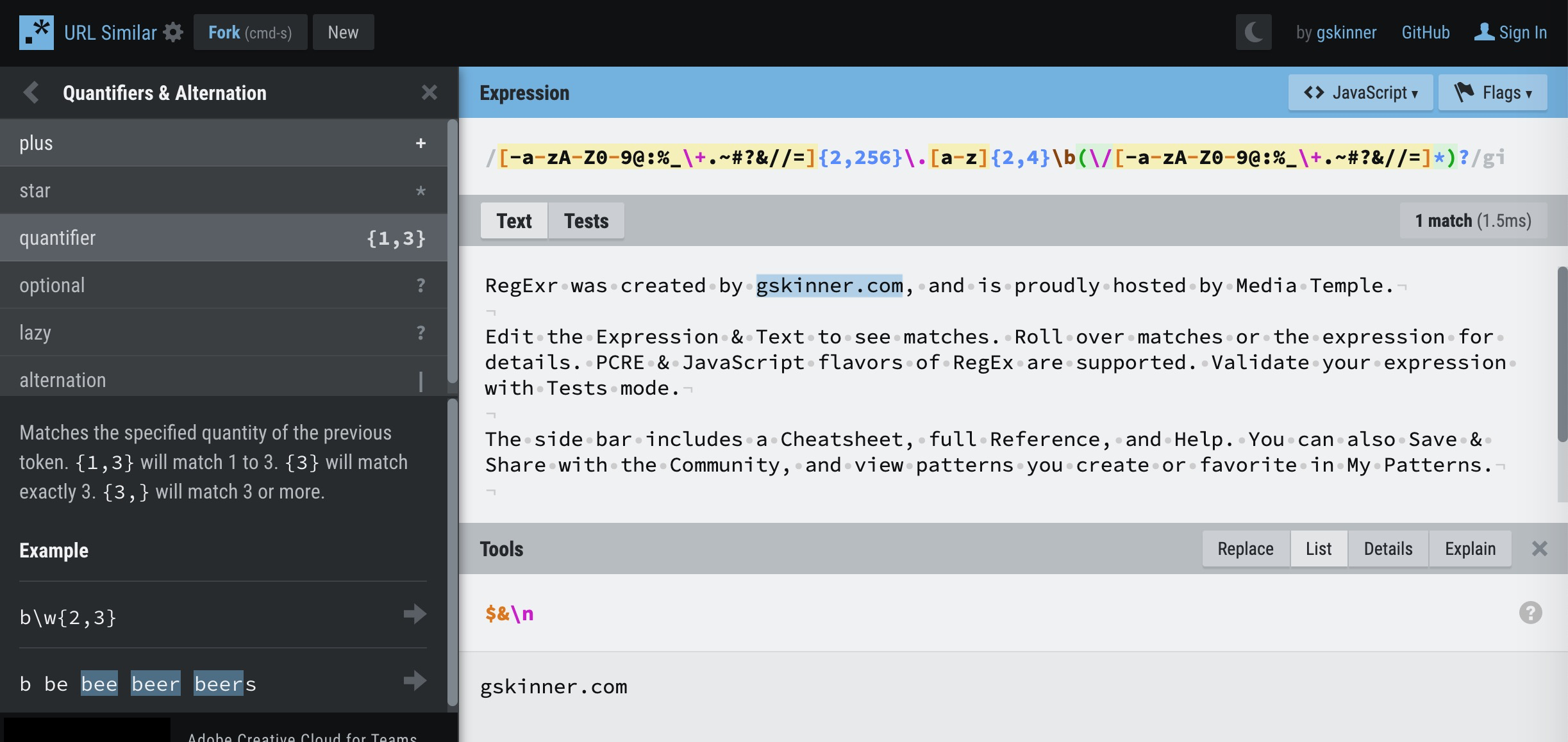
Task: Switch to the Text tab
Action: coord(514,220)
